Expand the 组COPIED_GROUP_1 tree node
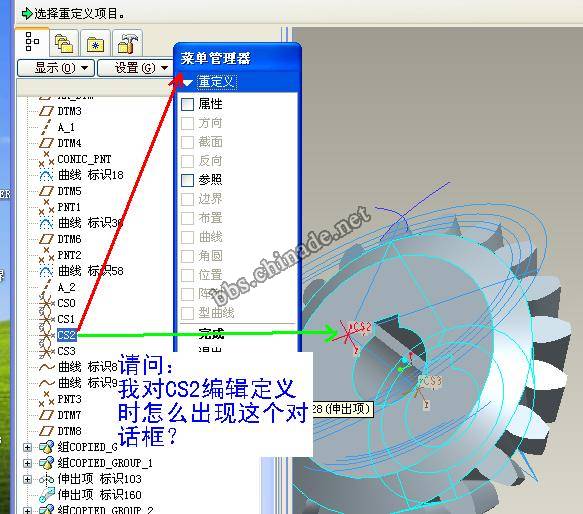Screen dimensions: 583x514 [x=28, y=463]
